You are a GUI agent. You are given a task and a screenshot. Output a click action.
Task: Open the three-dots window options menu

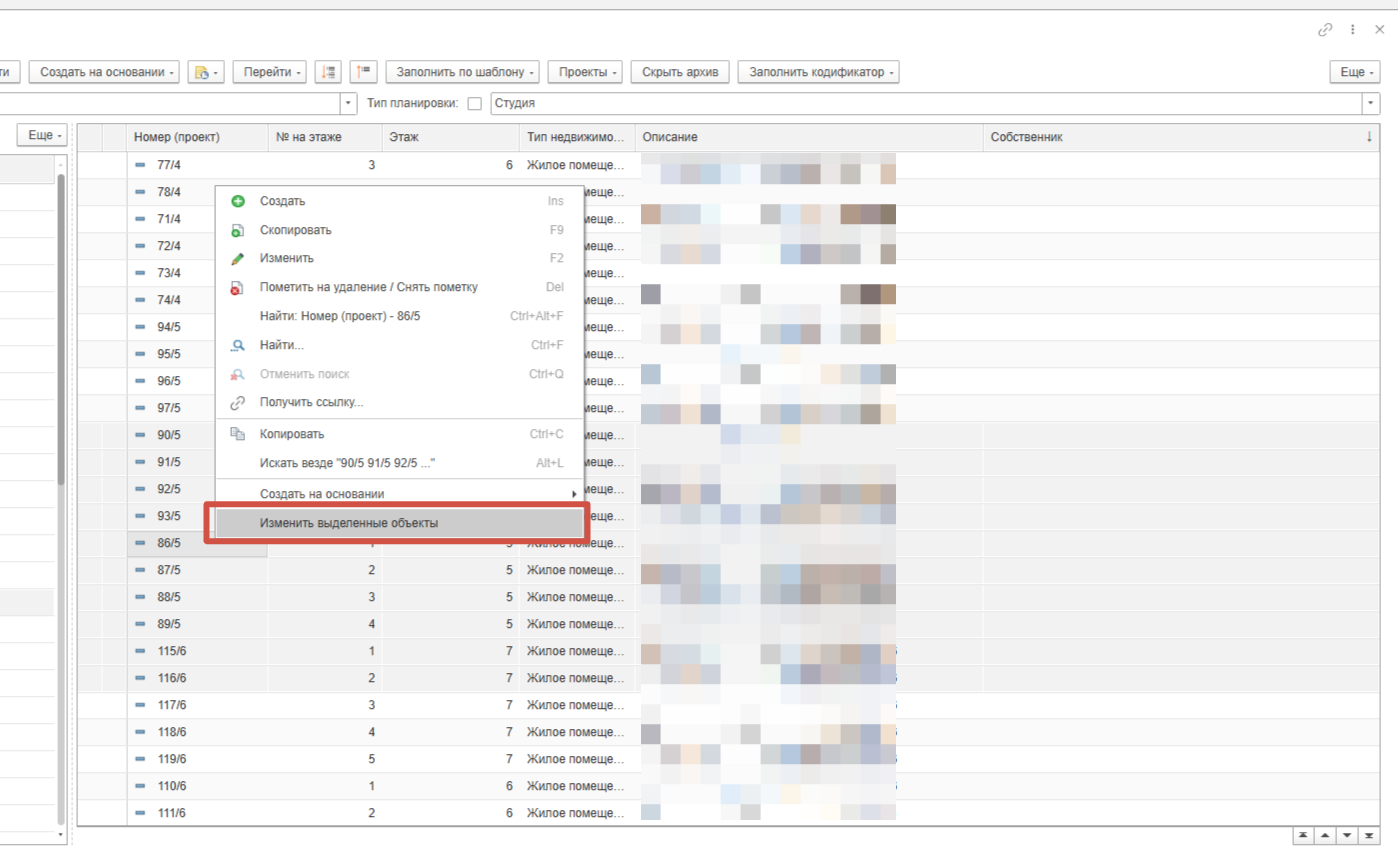(x=1353, y=30)
